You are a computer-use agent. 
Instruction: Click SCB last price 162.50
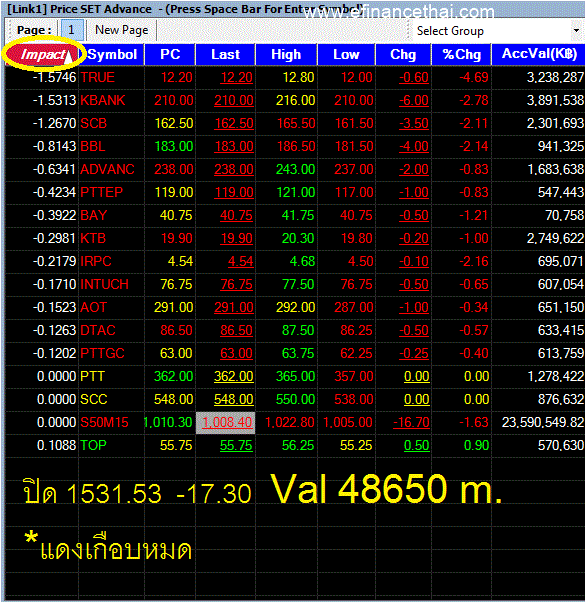[234, 124]
